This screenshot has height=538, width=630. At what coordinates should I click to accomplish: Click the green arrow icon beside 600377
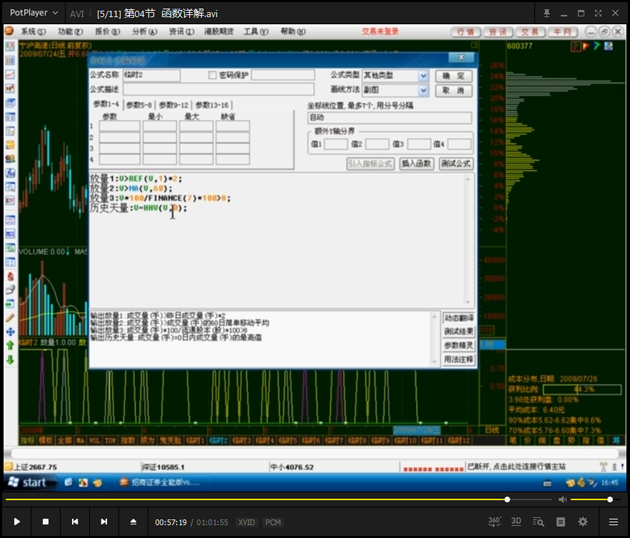click(x=597, y=46)
